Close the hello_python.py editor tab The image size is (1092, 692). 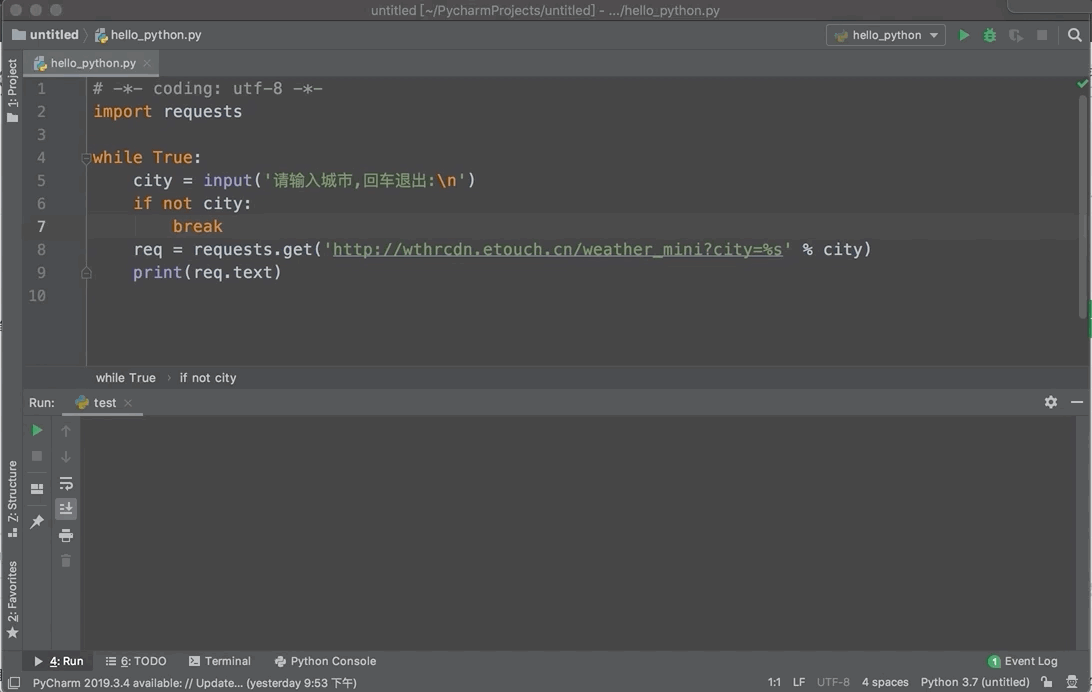pyautogui.click(x=147, y=63)
